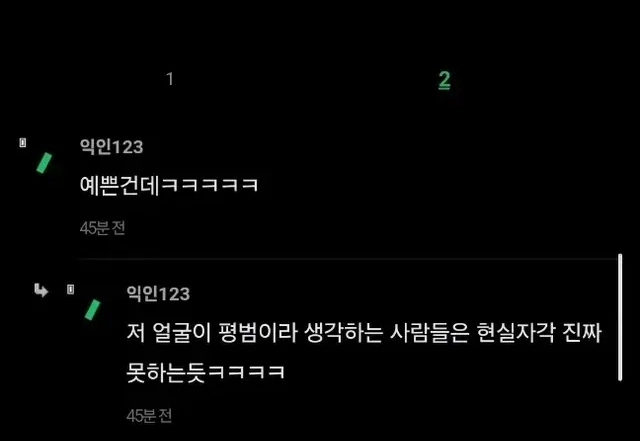
Task: Select the reply's second line 못하는듯ㅋㅋㅋㅋ
Action: click(205, 372)
